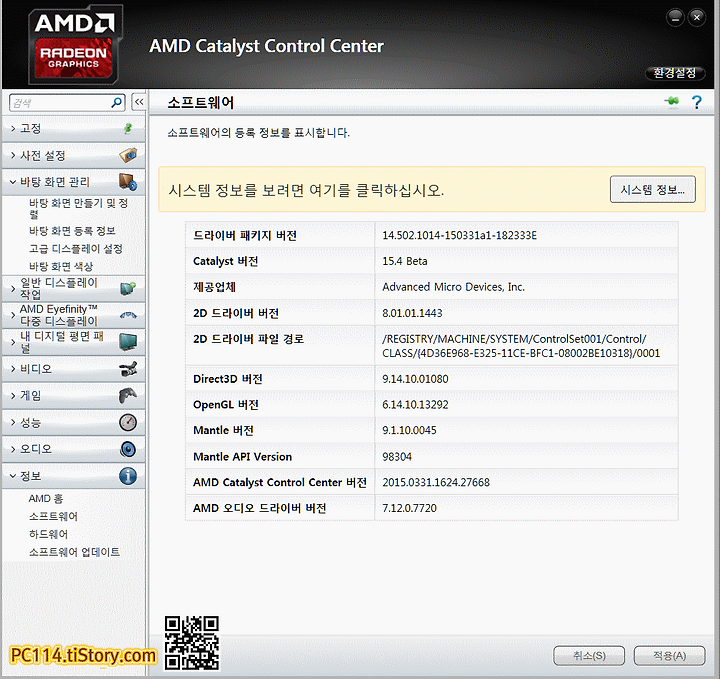
Task: Click the 정보 blue info icon
Action: tap(128, 476)
